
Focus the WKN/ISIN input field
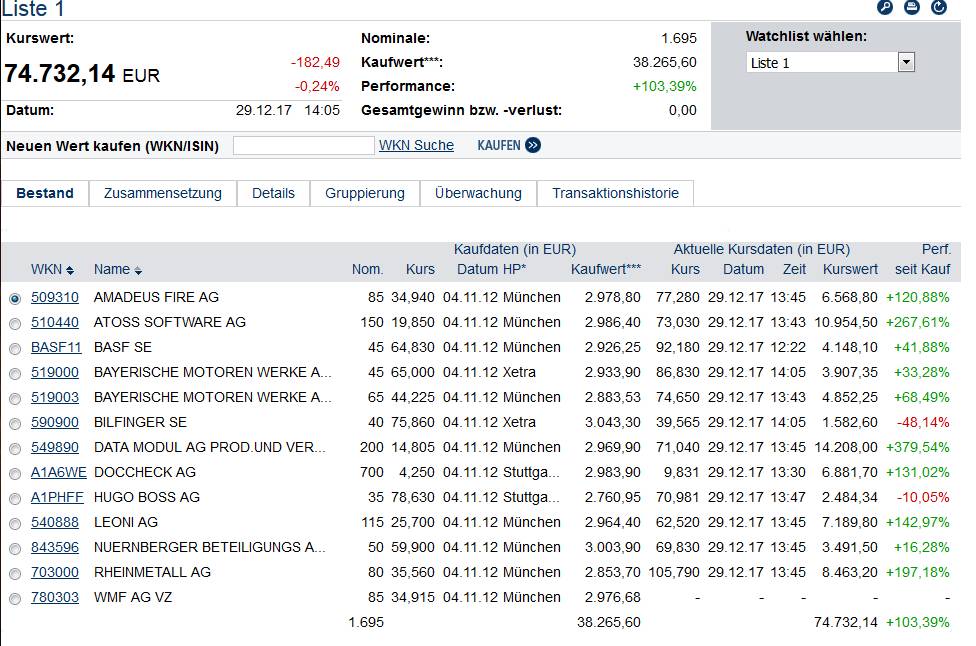pos(303,145)
